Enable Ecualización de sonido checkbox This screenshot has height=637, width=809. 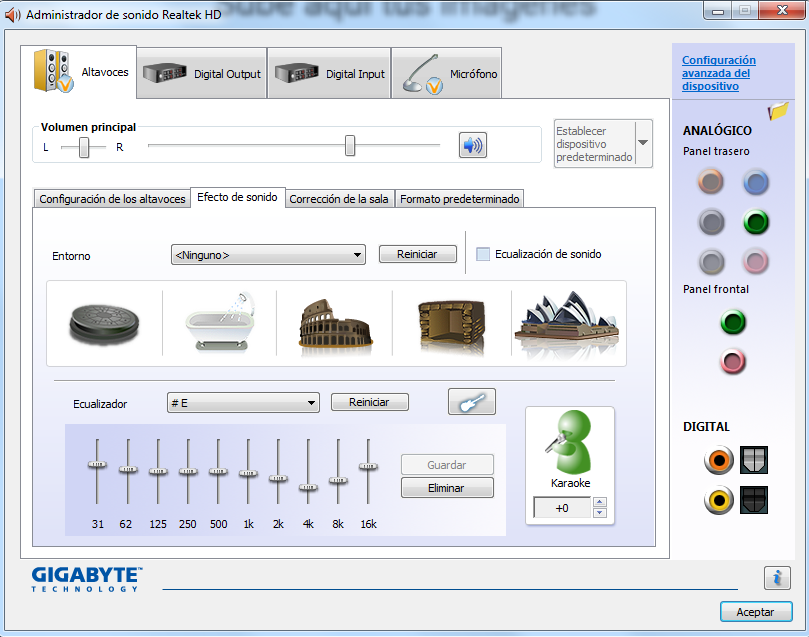click(483, 254)
